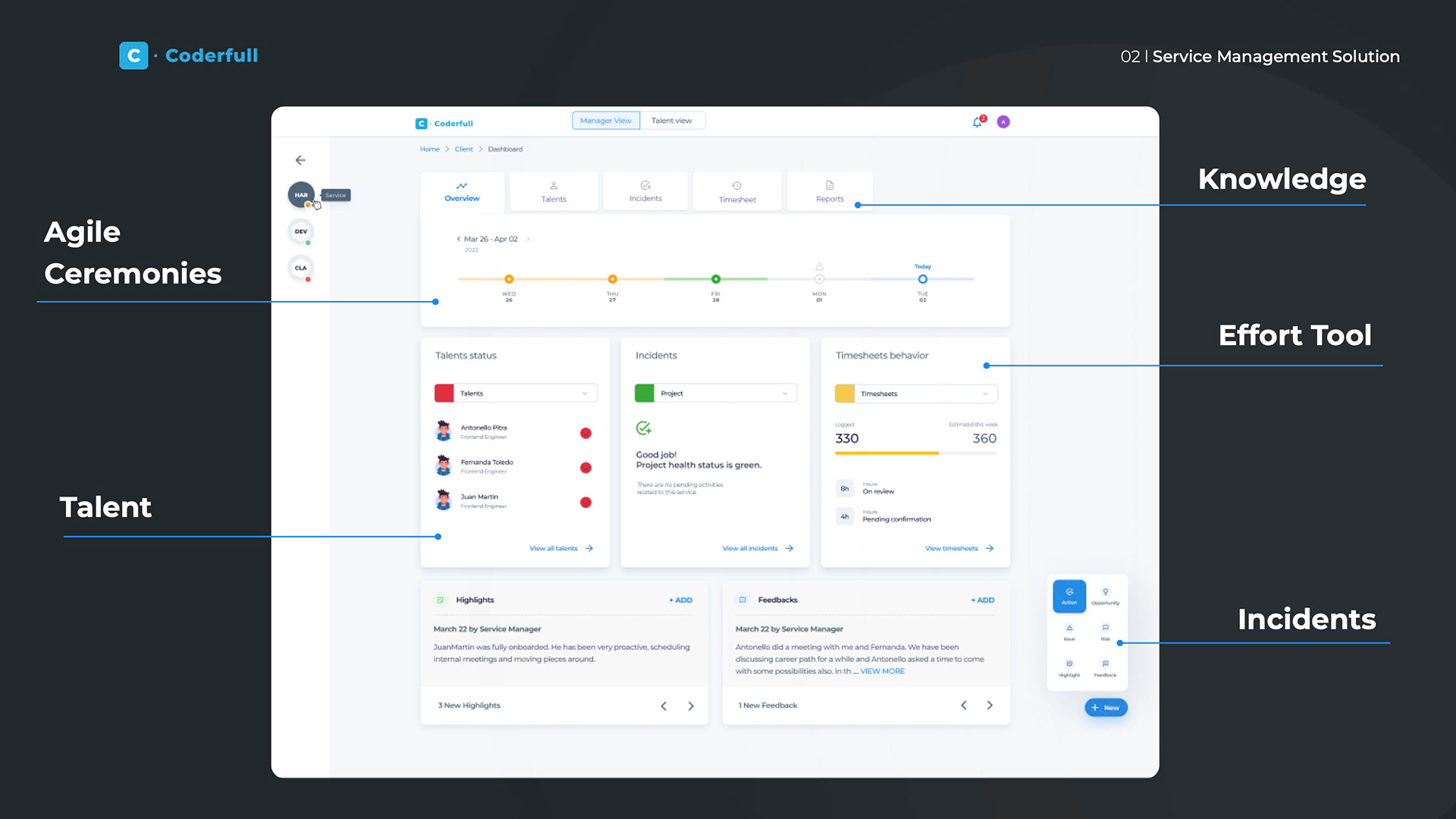Open the Project dropdown in Incidents

(x=716, y=394)
